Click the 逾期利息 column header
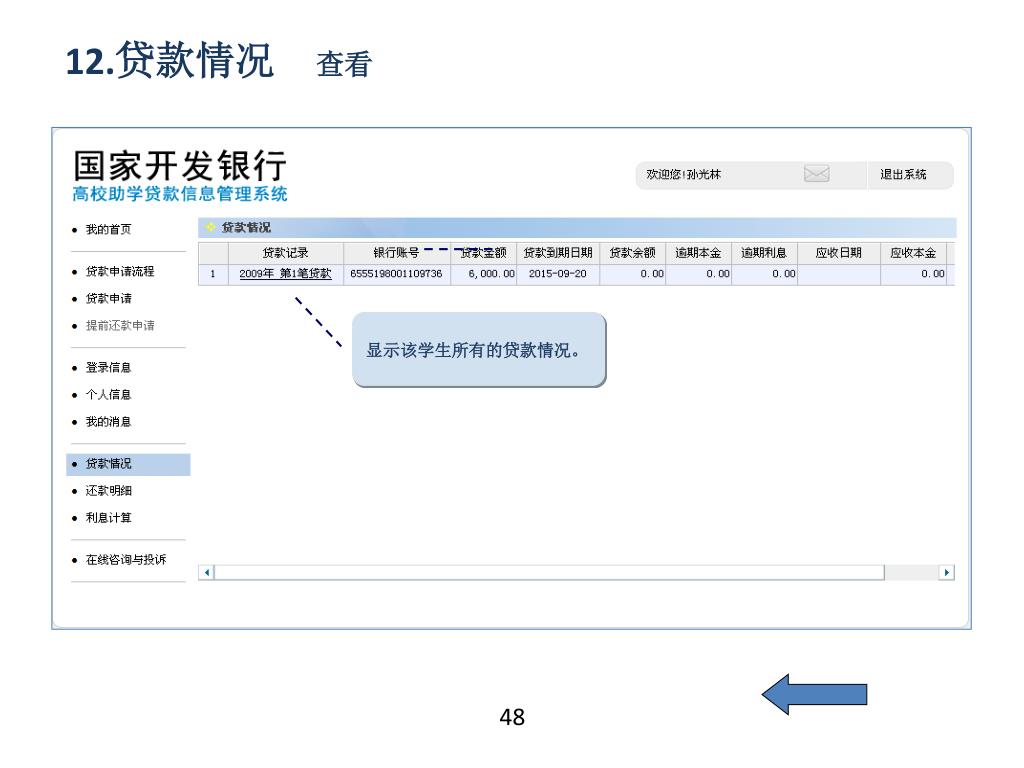The width and height of the screenshot is (1024, 768). 764,253
